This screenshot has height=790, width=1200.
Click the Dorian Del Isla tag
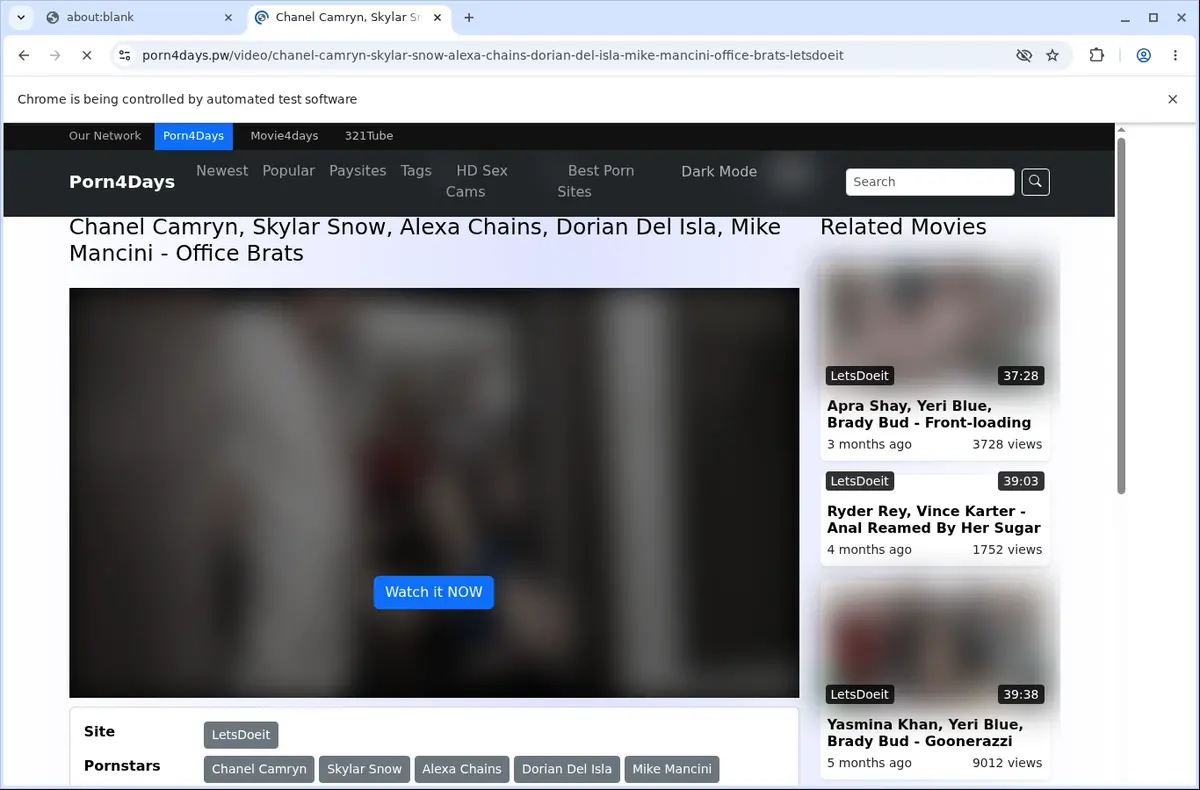[x=567, y=769]
